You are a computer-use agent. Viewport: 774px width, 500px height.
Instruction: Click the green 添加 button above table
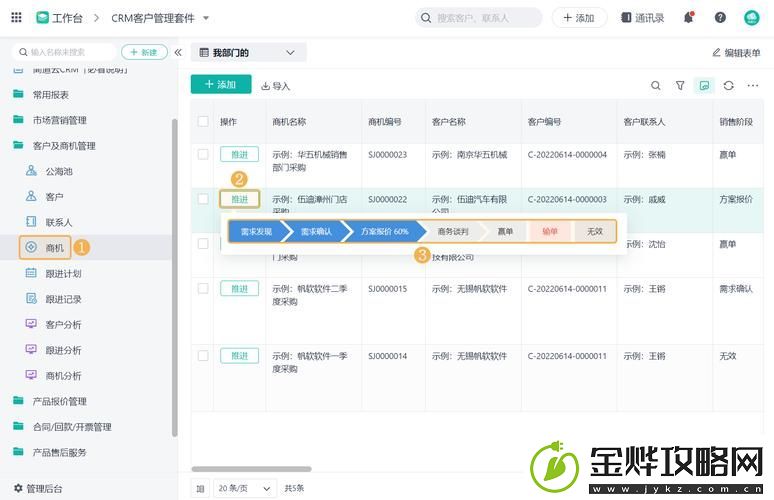[x=221, y=84]
